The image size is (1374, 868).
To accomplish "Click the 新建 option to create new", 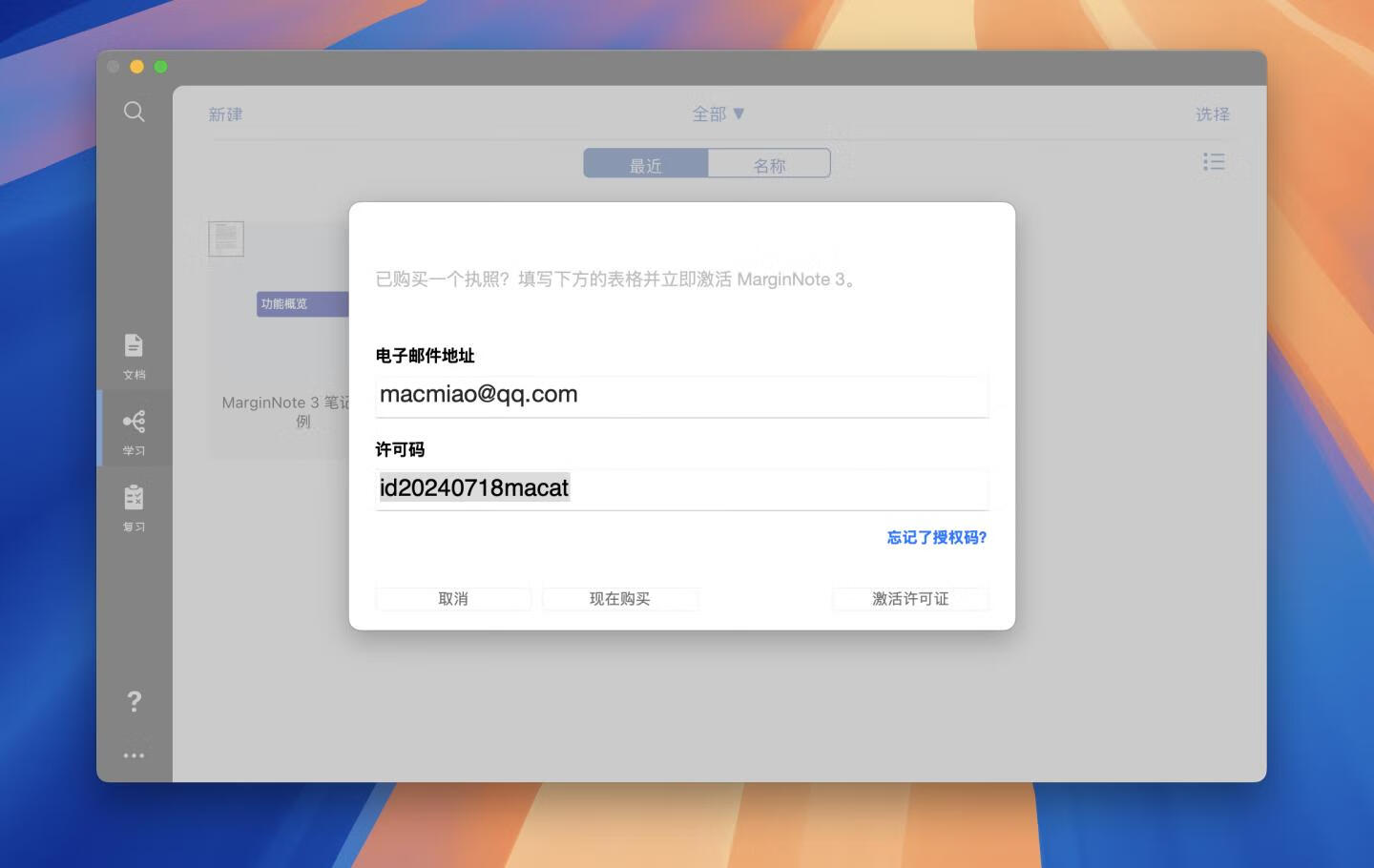I will (225, 114).
